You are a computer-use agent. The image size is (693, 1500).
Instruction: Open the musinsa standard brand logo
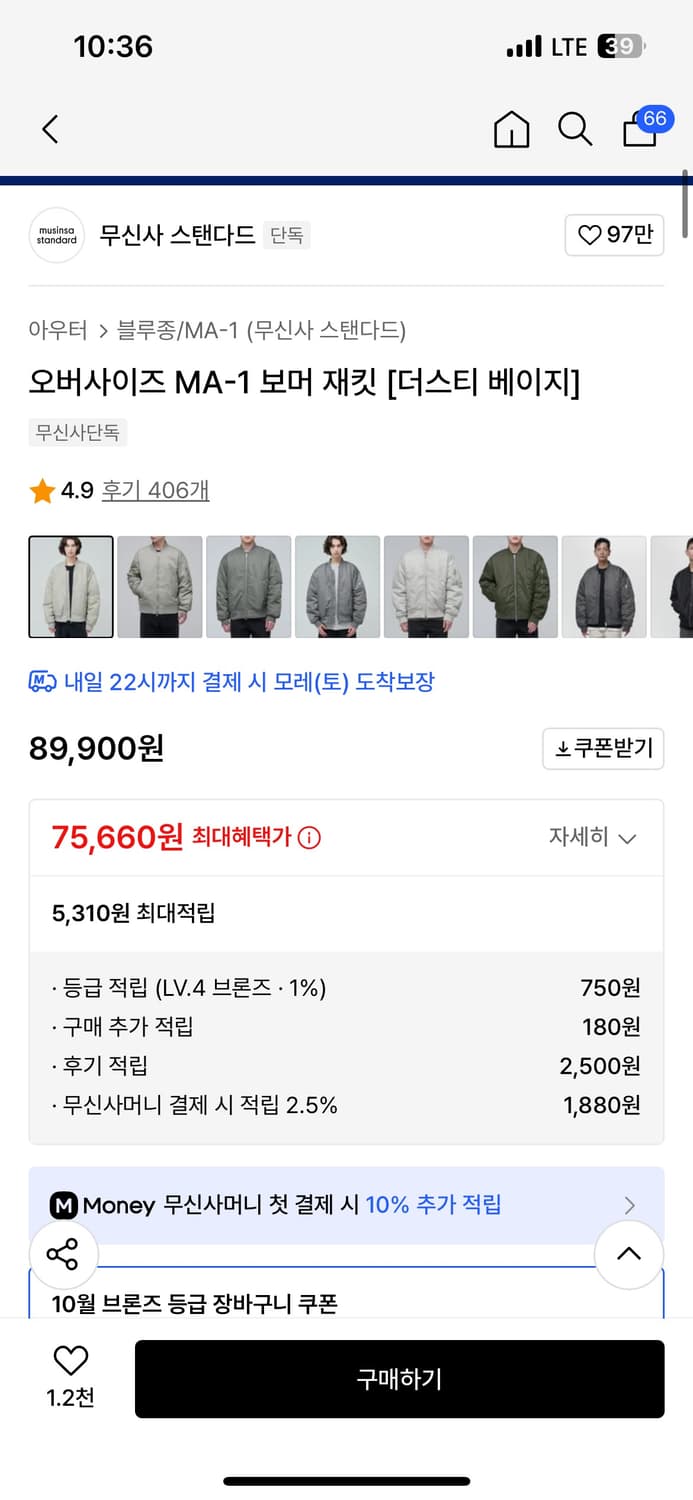[57, 235]
